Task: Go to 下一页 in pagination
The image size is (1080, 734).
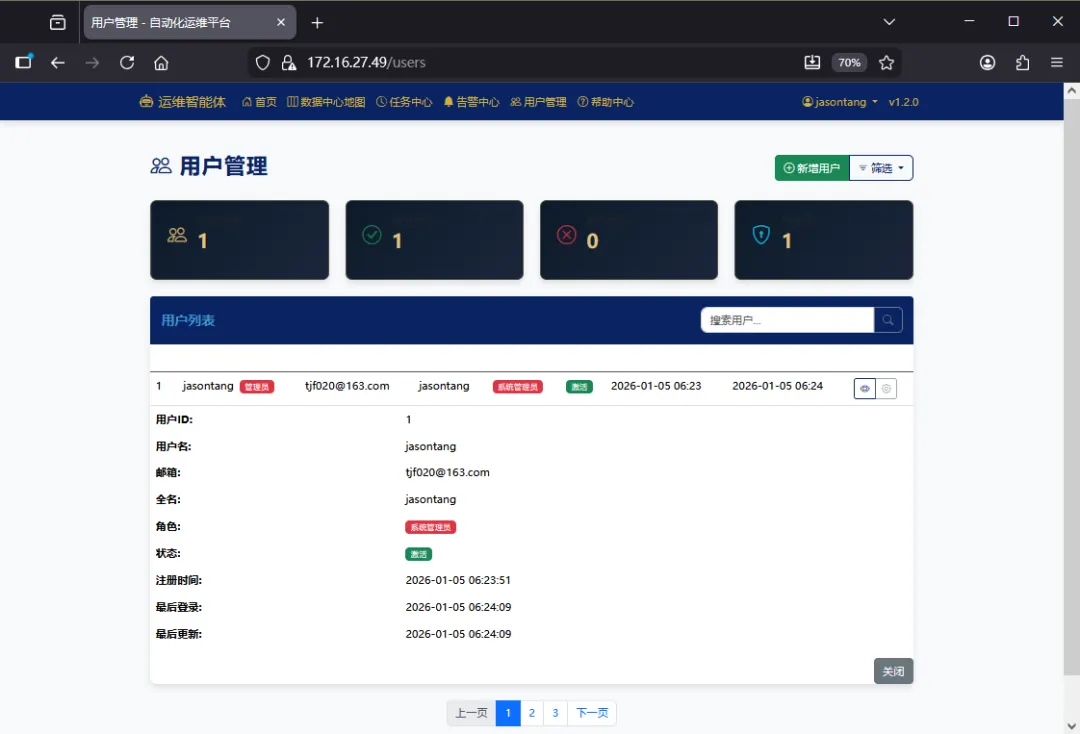Action: pos(592,713)
